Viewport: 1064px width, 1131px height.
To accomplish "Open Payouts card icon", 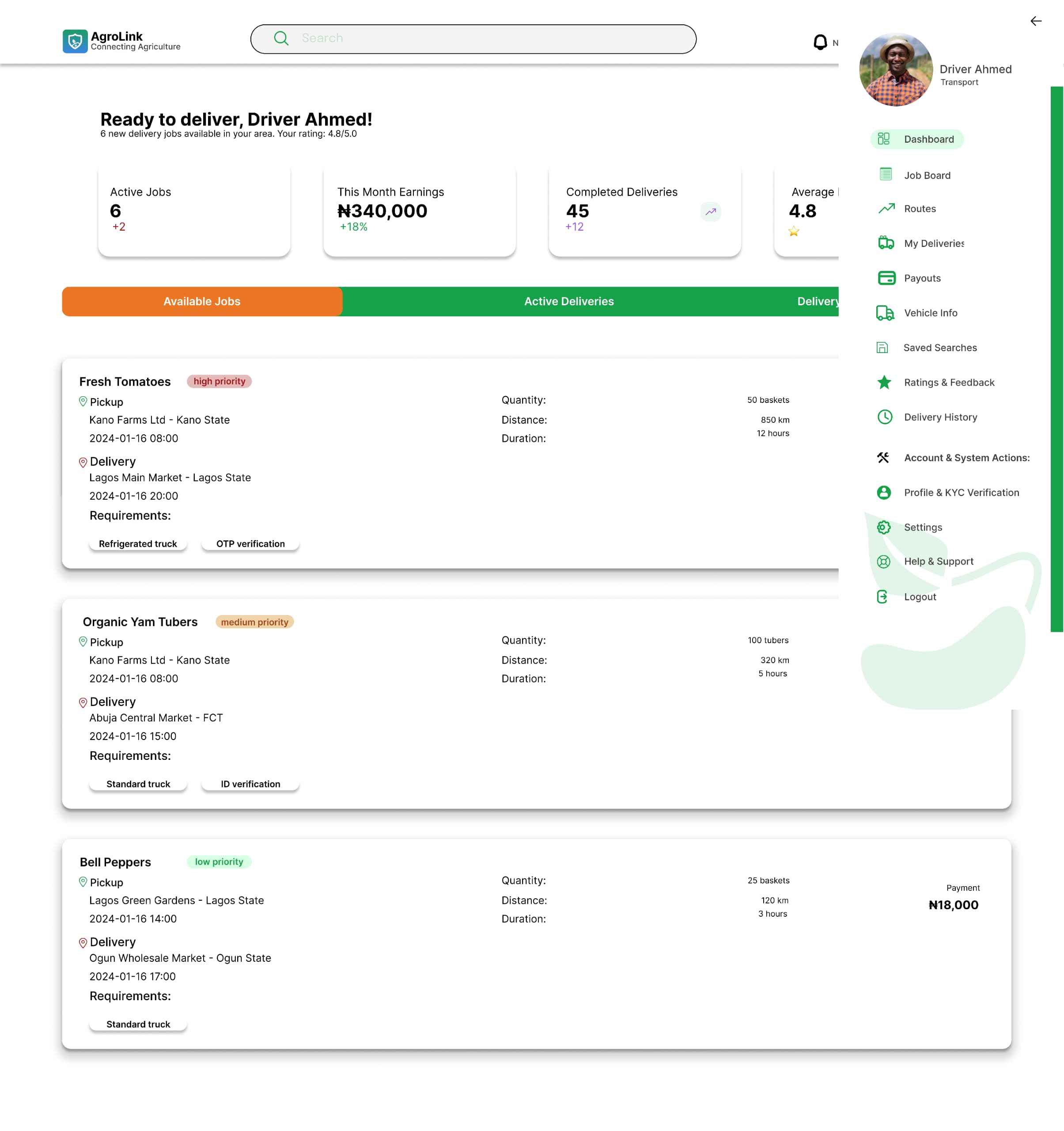I will tap(886, 277).
